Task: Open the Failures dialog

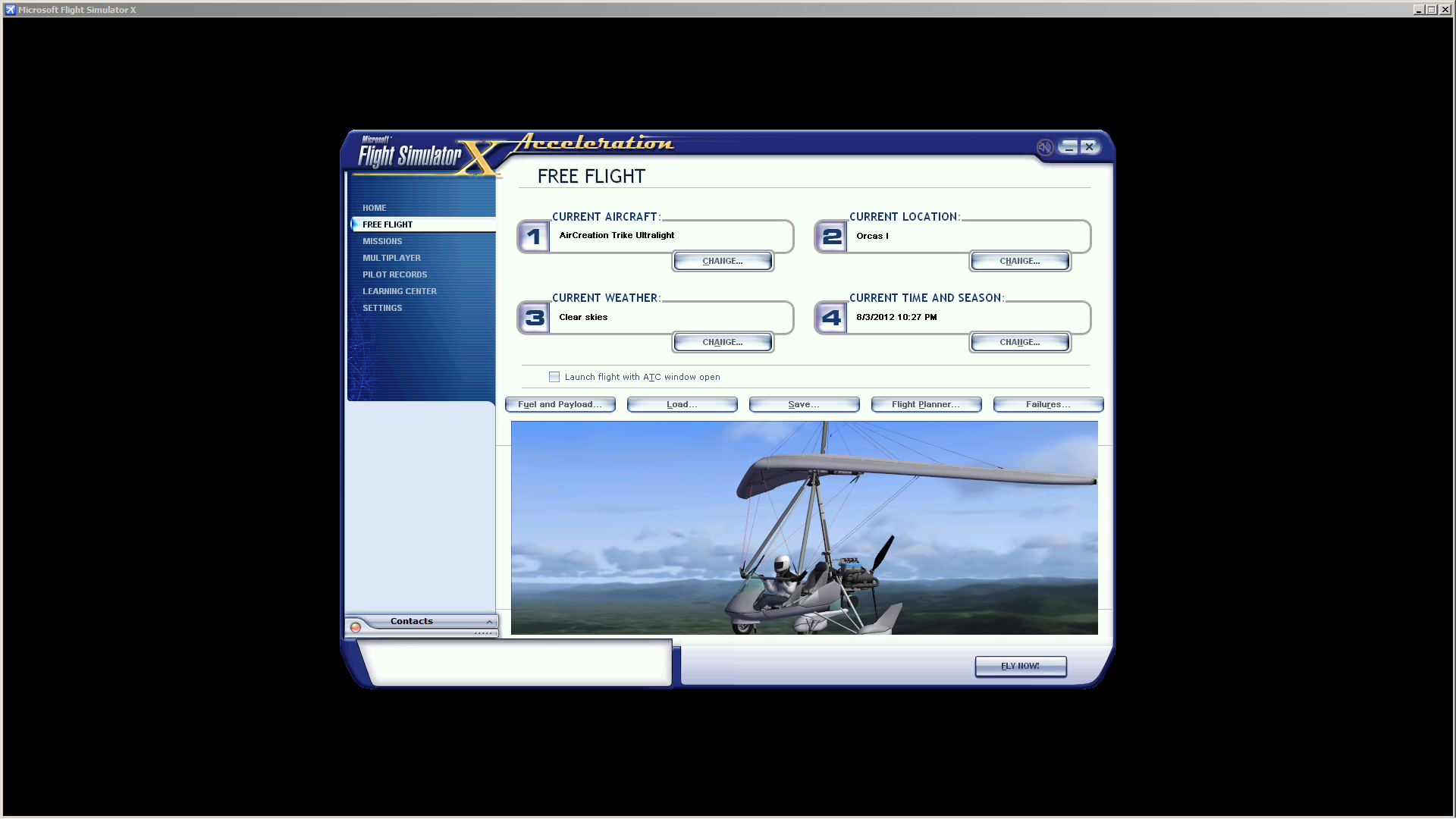Action: (x=1049, y=404)
